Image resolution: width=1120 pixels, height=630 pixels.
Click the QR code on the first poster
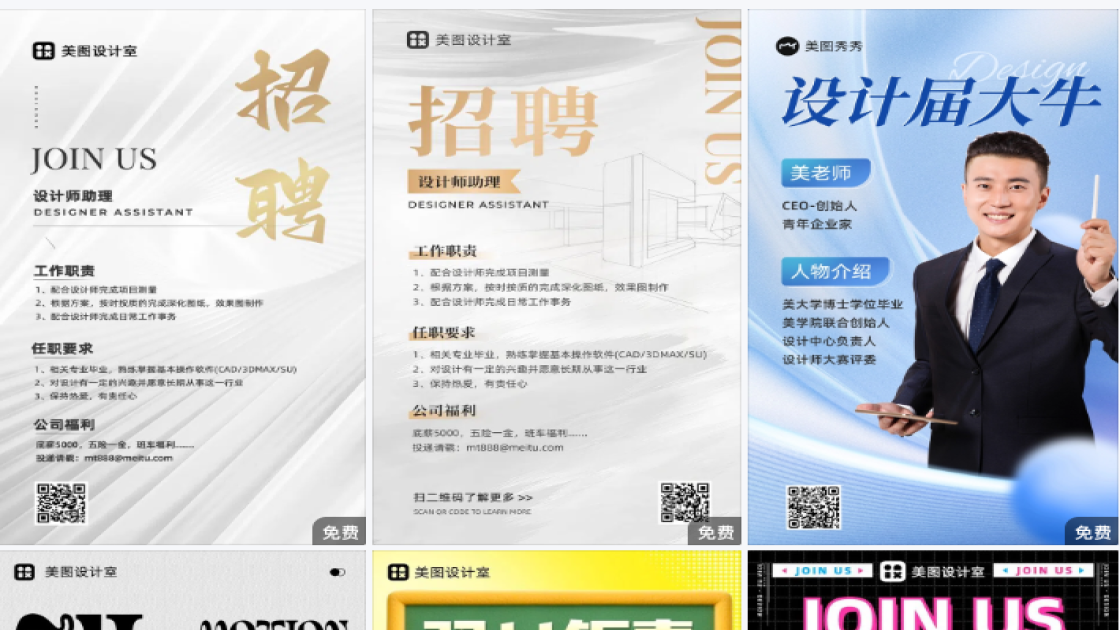tap(61, 503)
